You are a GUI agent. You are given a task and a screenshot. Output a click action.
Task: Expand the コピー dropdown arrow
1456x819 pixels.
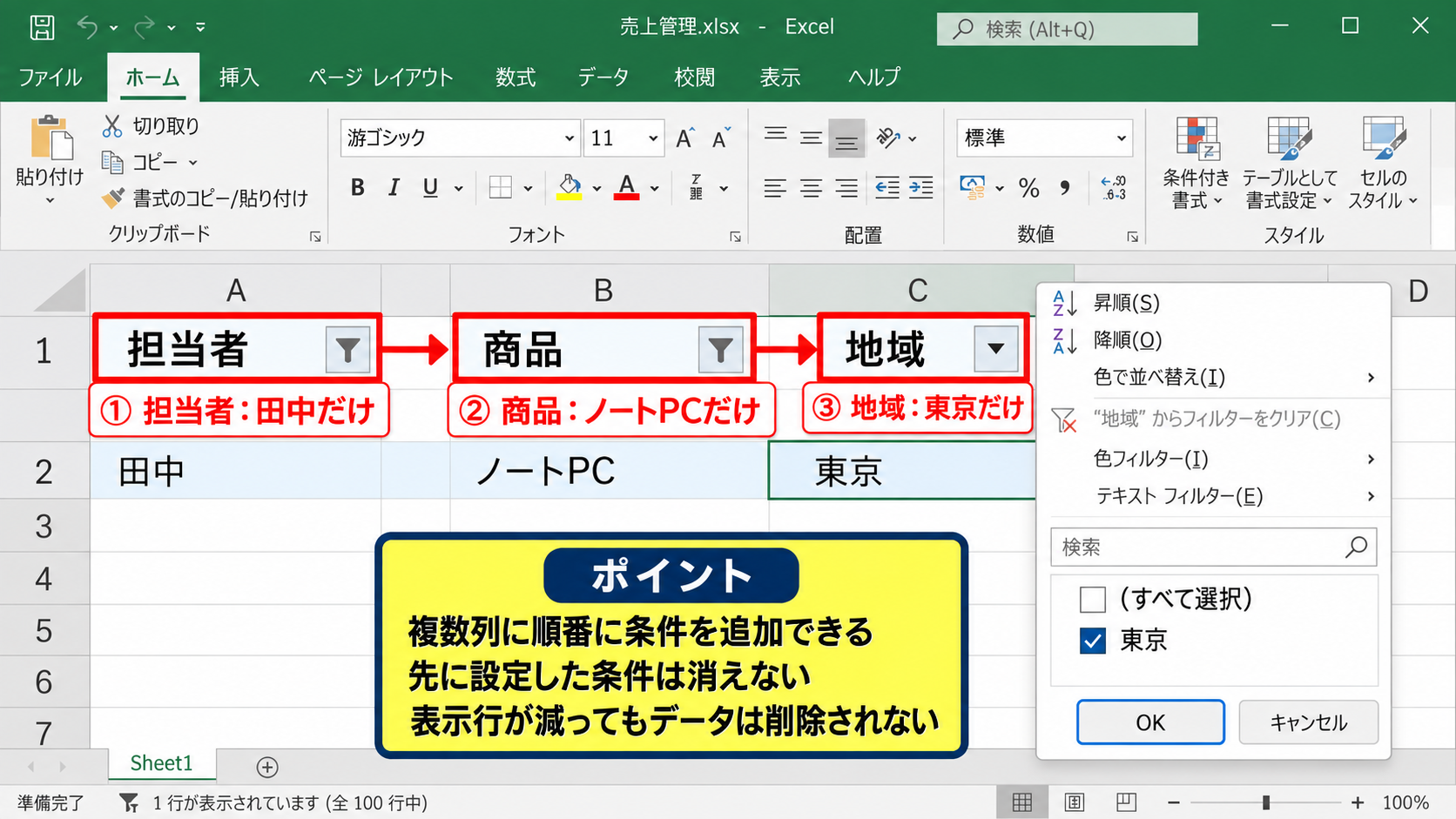192,163
